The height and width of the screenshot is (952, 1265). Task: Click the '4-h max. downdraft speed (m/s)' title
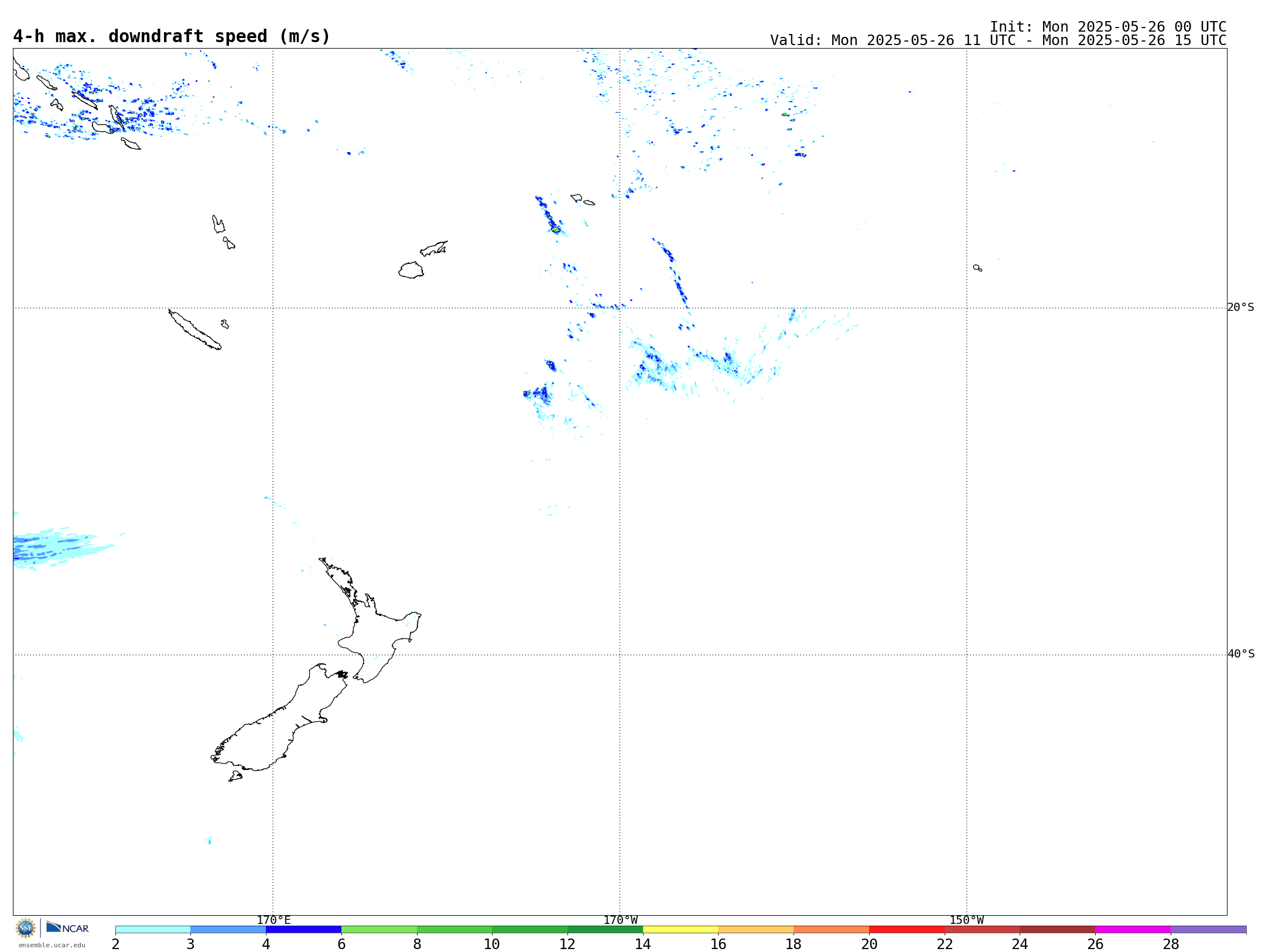(x=172, y=36)
